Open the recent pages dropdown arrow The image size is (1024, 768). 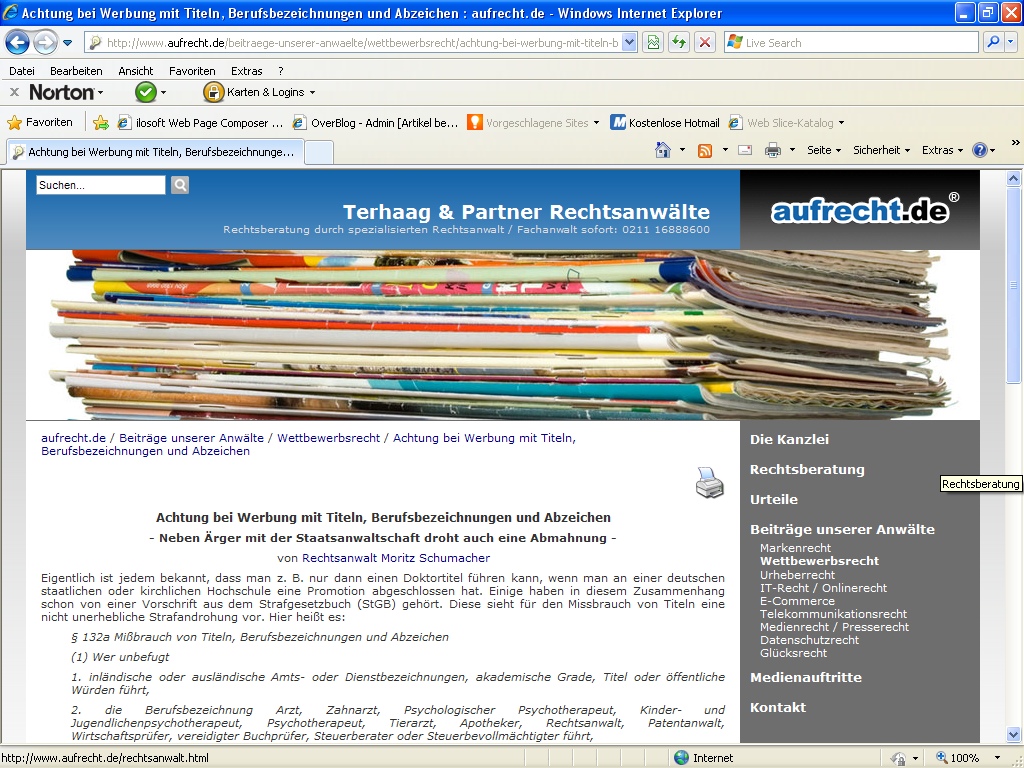pos(67,43)
